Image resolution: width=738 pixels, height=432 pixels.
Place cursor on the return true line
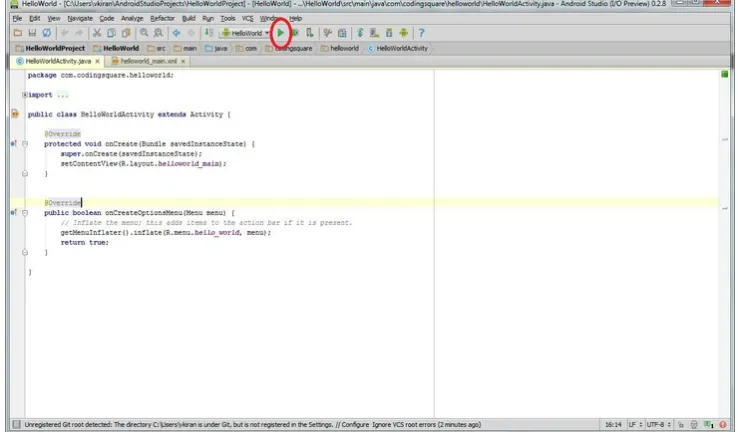click(85, 242)
